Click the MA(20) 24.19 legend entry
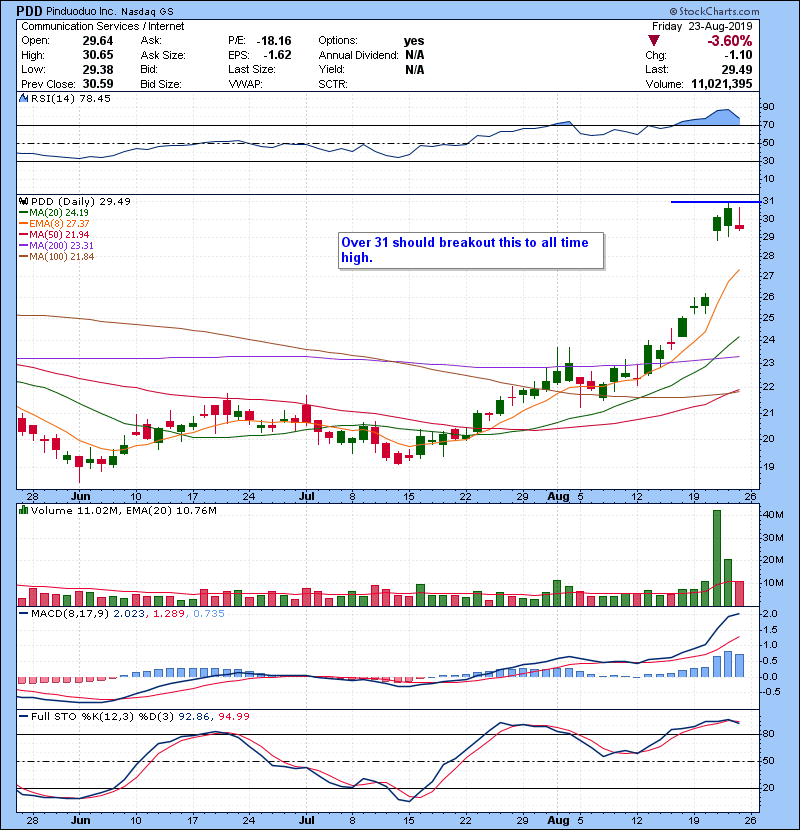800x830 pixels. [54, 212]
